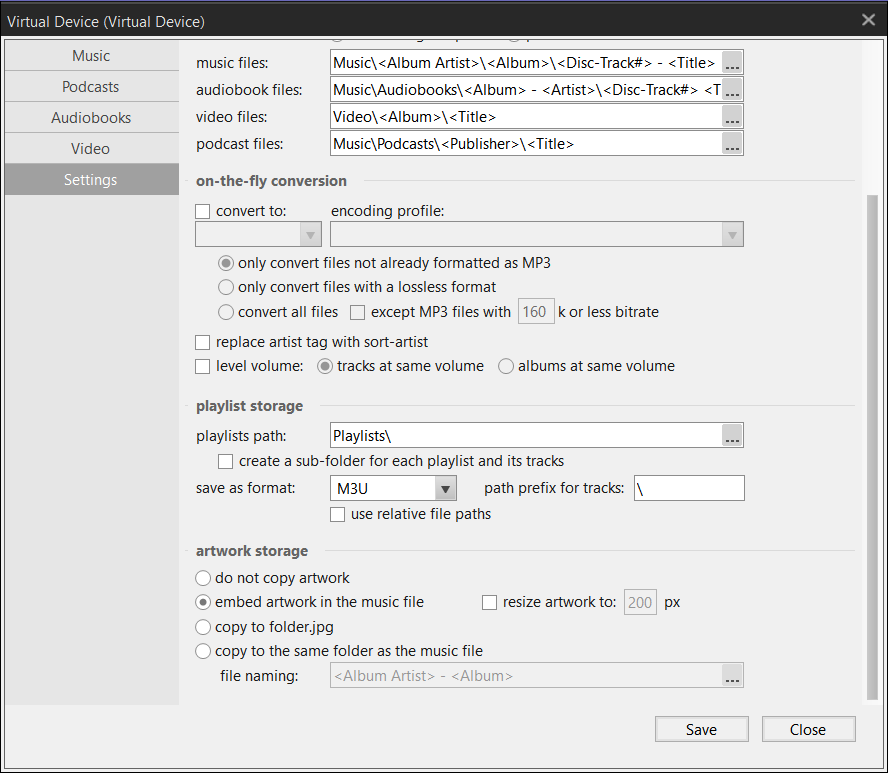This screenshot has width=888, height=773.
Task: Choose do not copy artwork option
Action: [203, 578]
